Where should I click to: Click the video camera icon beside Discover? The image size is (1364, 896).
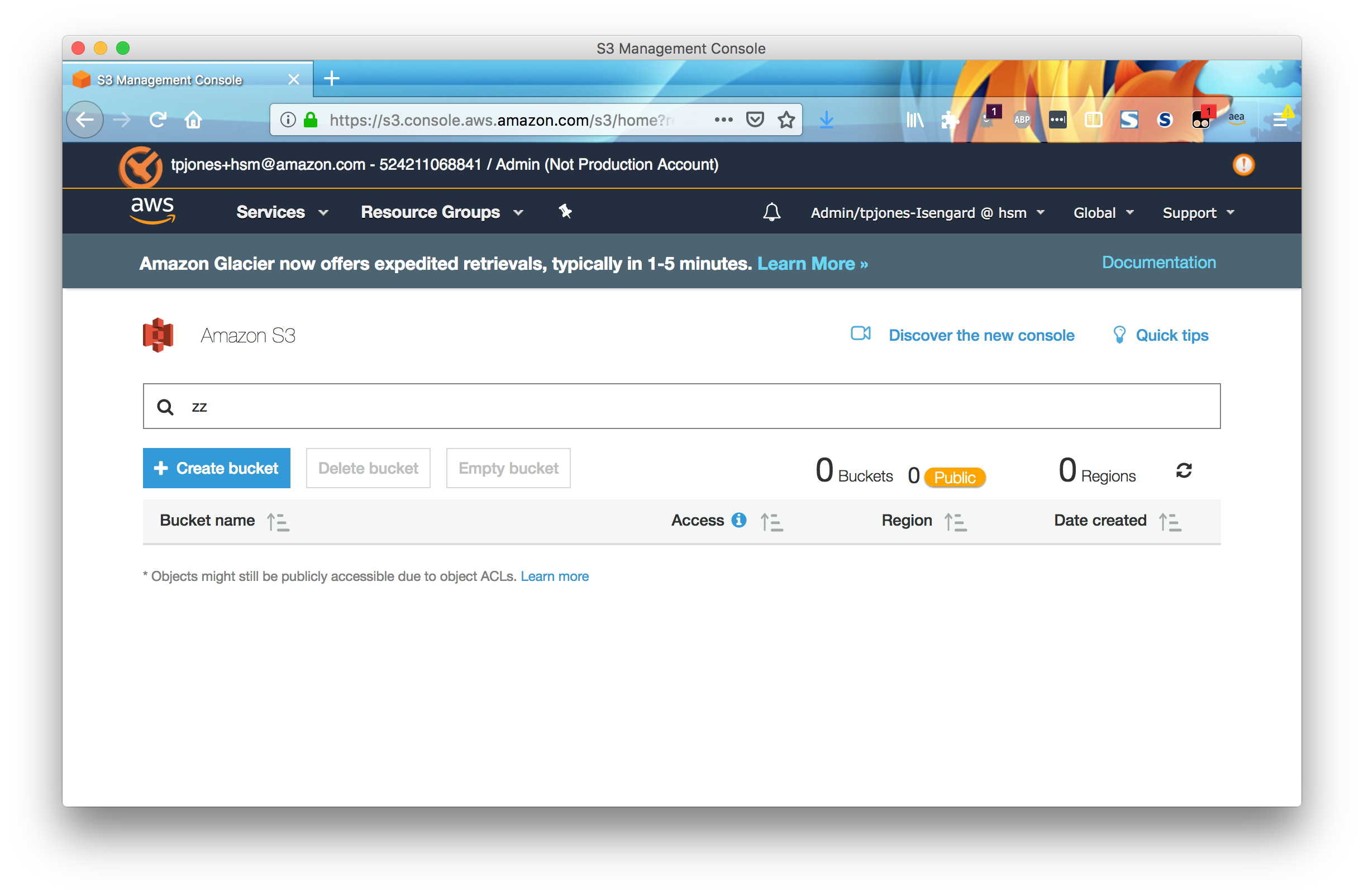coord(860,333)
